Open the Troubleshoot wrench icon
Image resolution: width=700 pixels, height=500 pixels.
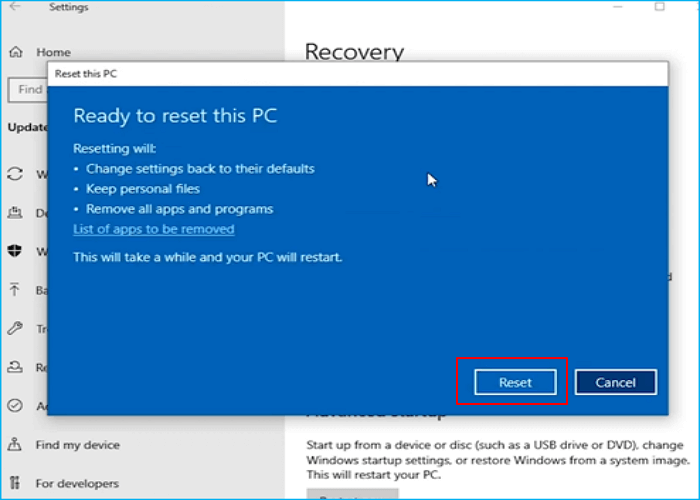click(16, 328)
